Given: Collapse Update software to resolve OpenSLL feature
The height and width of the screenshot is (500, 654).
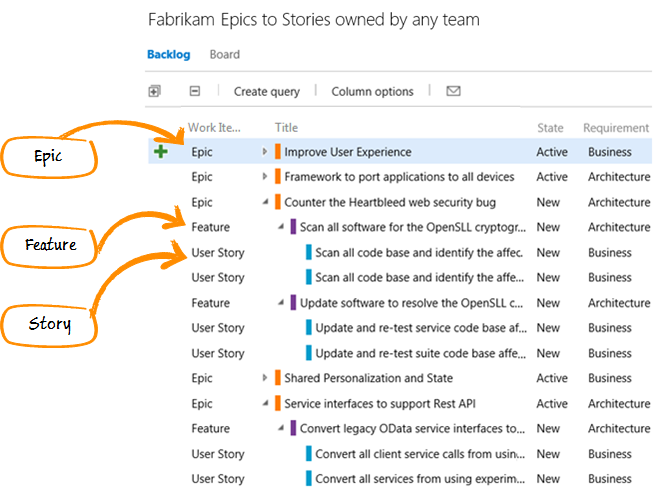Looking at the screenshot, I should (281, 303).
